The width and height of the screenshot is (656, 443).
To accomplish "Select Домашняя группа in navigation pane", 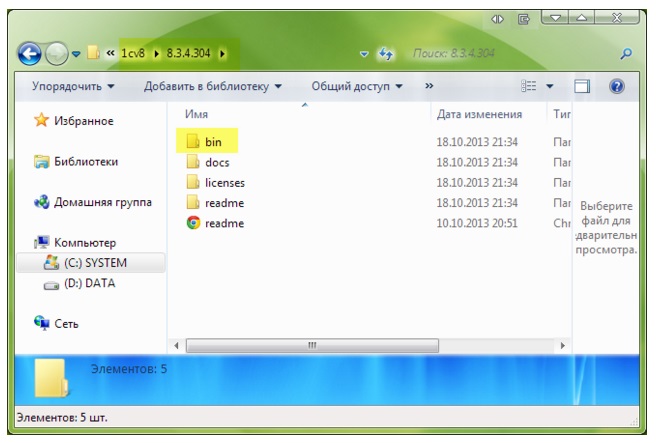I will click(102, 202).
